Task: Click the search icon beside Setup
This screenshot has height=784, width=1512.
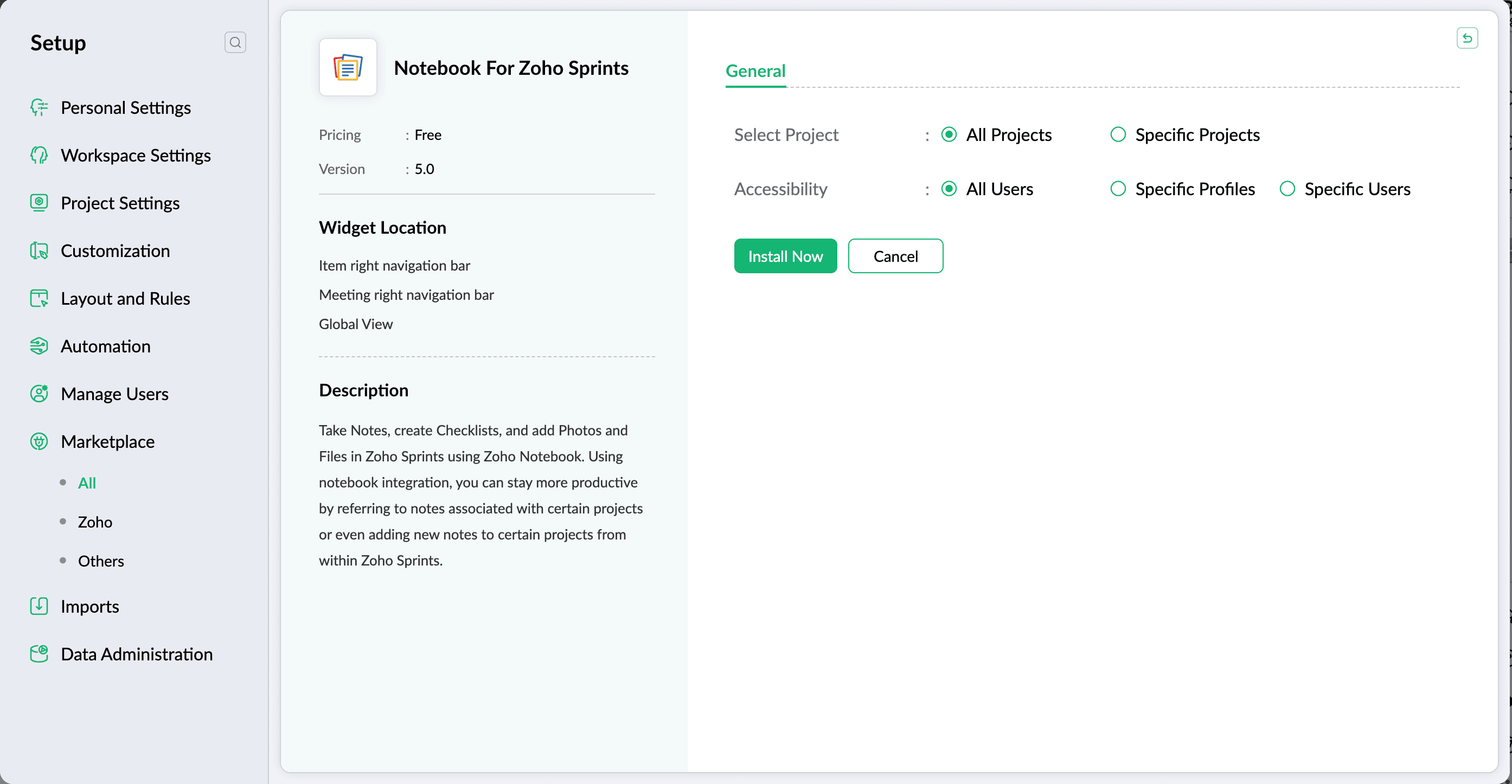Action: pos(235,42)
